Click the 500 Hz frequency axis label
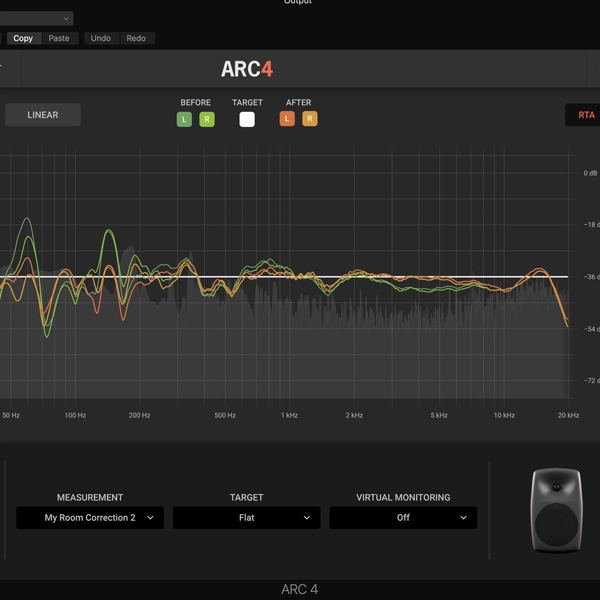 coord(225,415)
